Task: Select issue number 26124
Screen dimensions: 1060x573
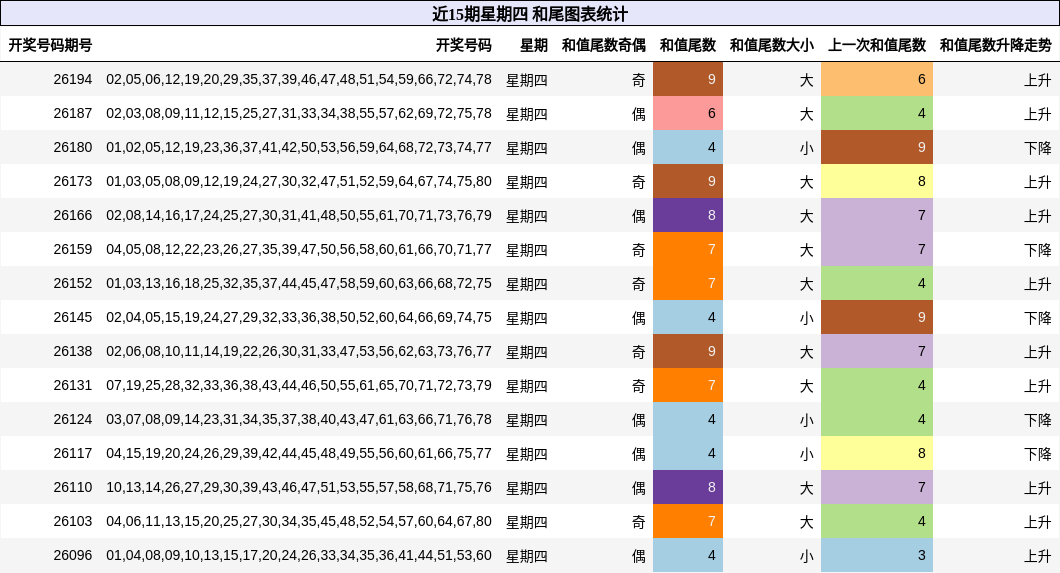Action: coord(73,420)
